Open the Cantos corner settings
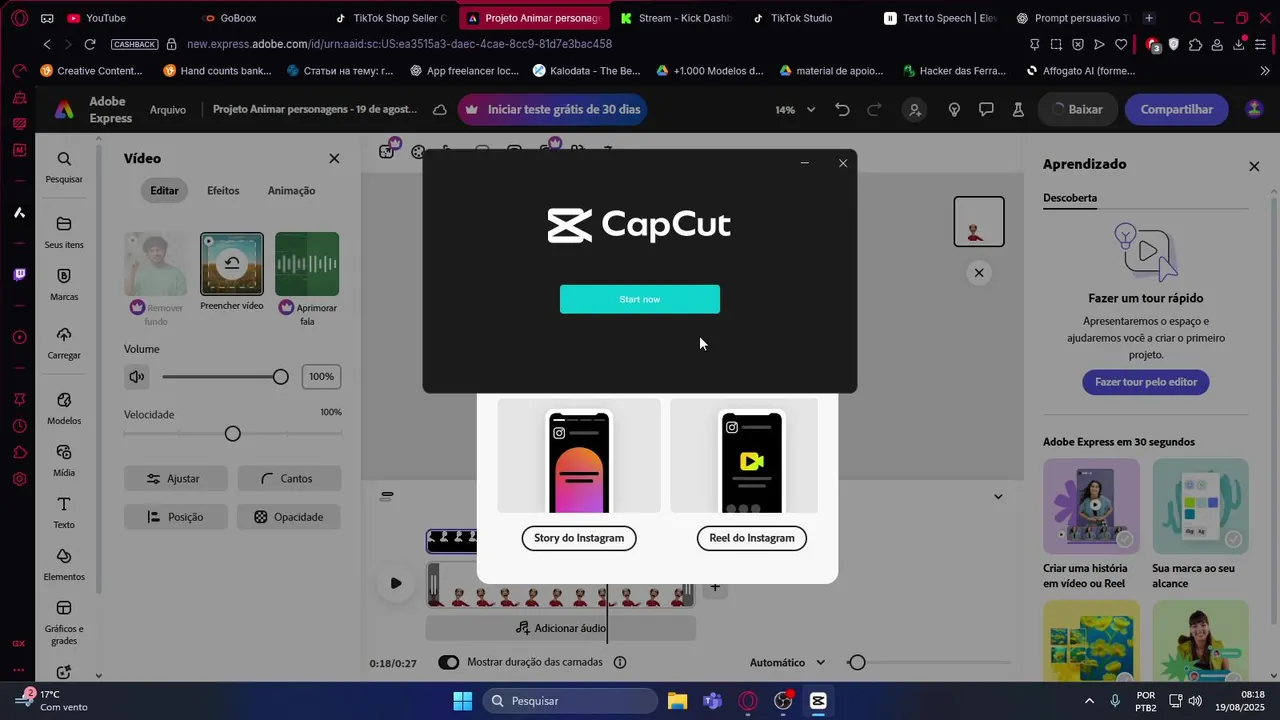The width and height of the screenshot is (1280, 720). (x=289, y=478)
